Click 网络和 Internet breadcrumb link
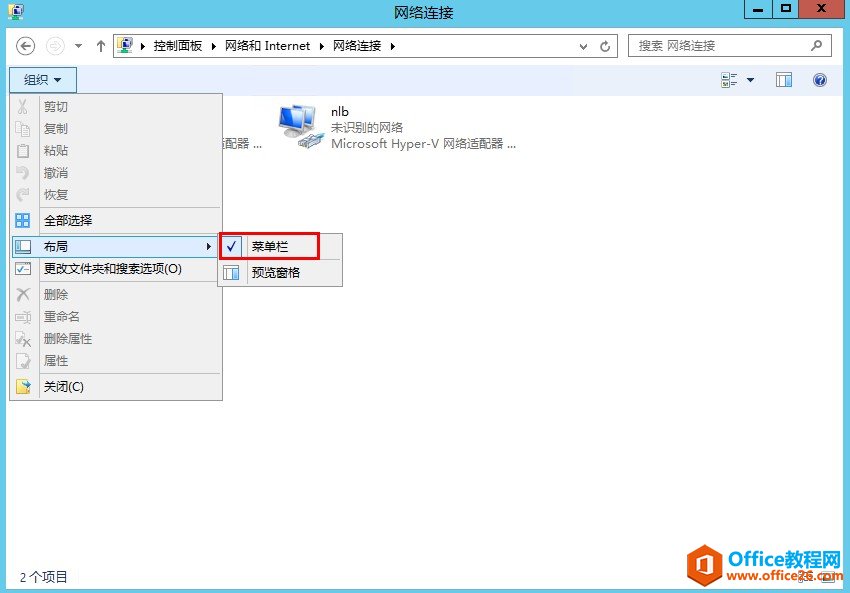Image resolution: width=850 pixels, height=593 pixels. (x=265, y=45)
